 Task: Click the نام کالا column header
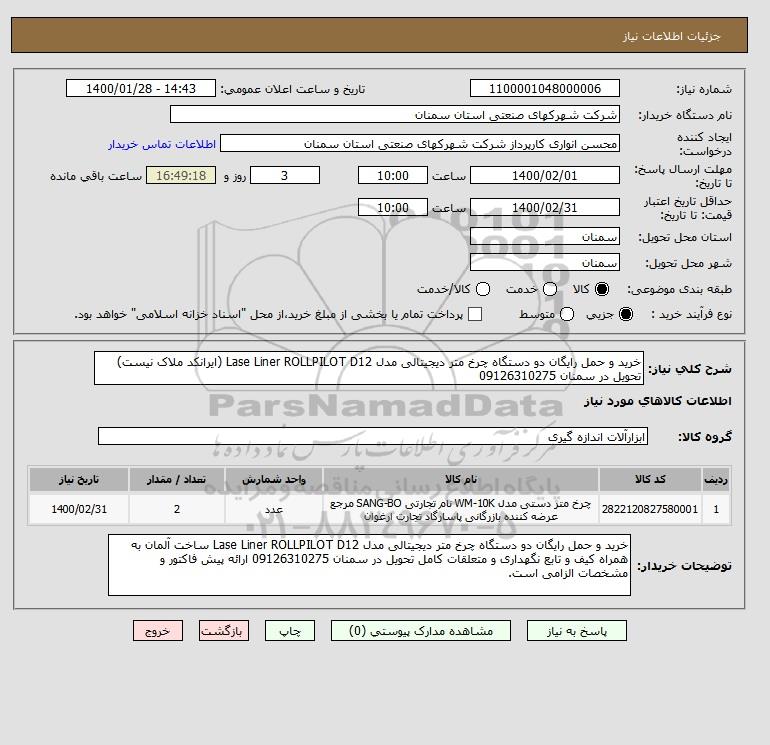(461, 479)
